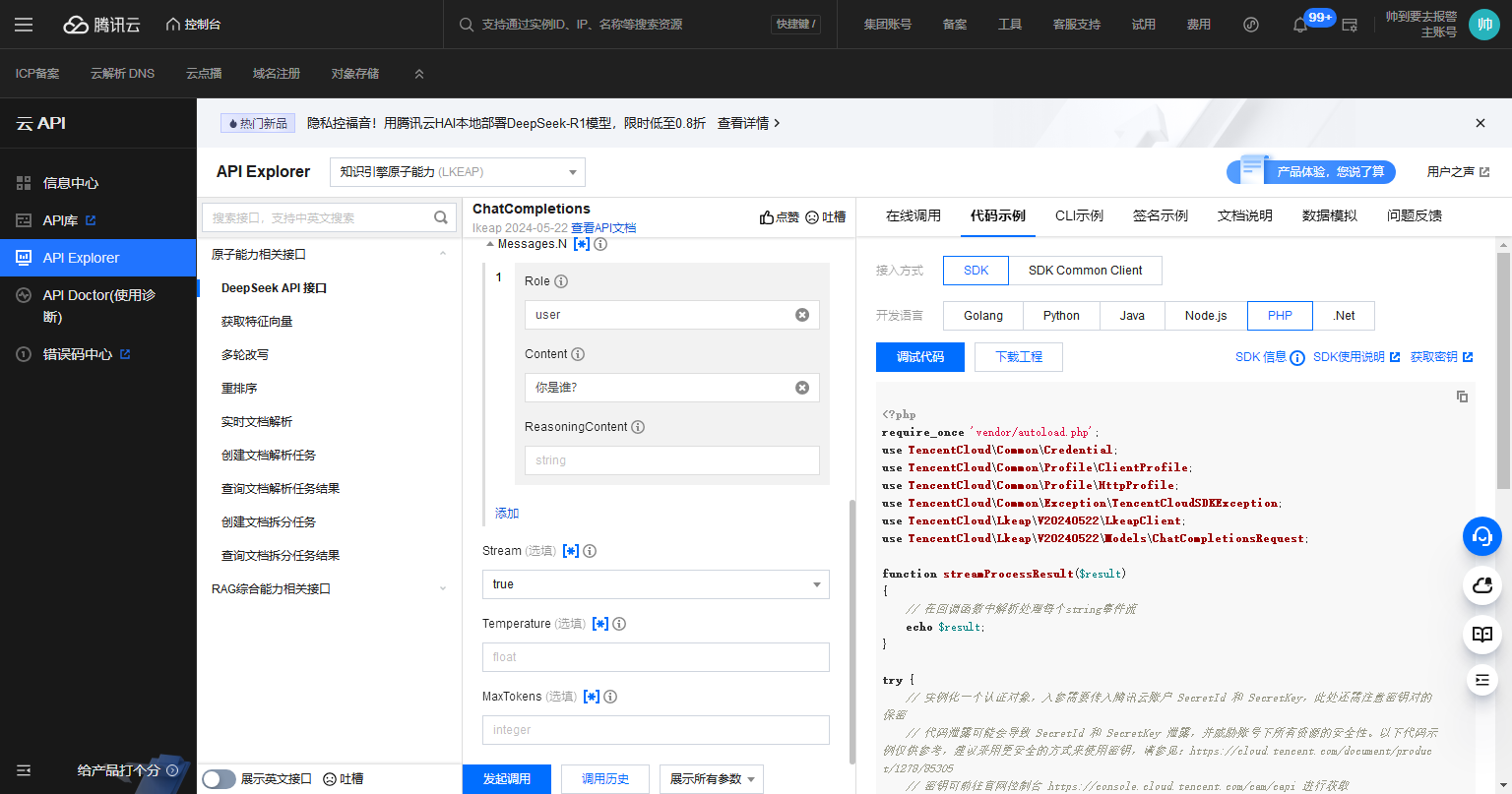
Task: Select Python language
Action: point(1061,316)
